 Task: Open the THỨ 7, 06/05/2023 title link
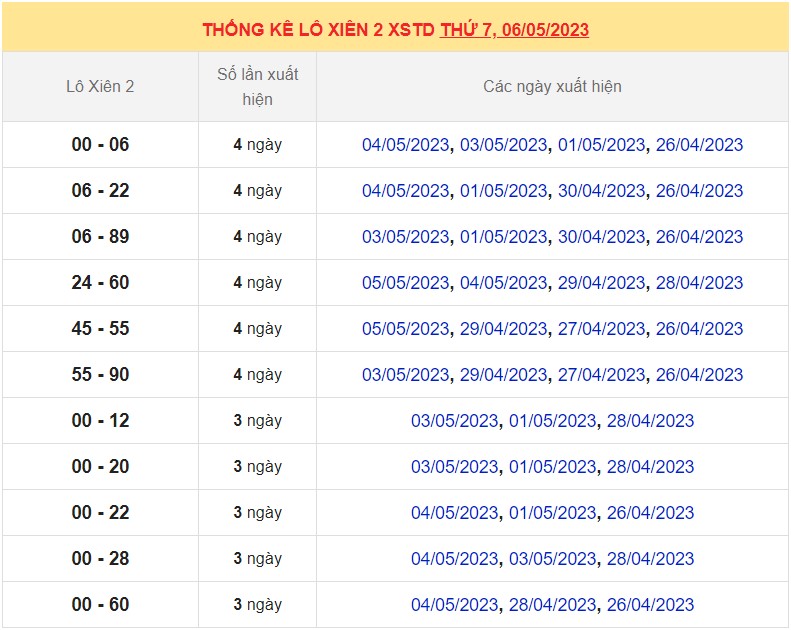(x=514, y=29)
